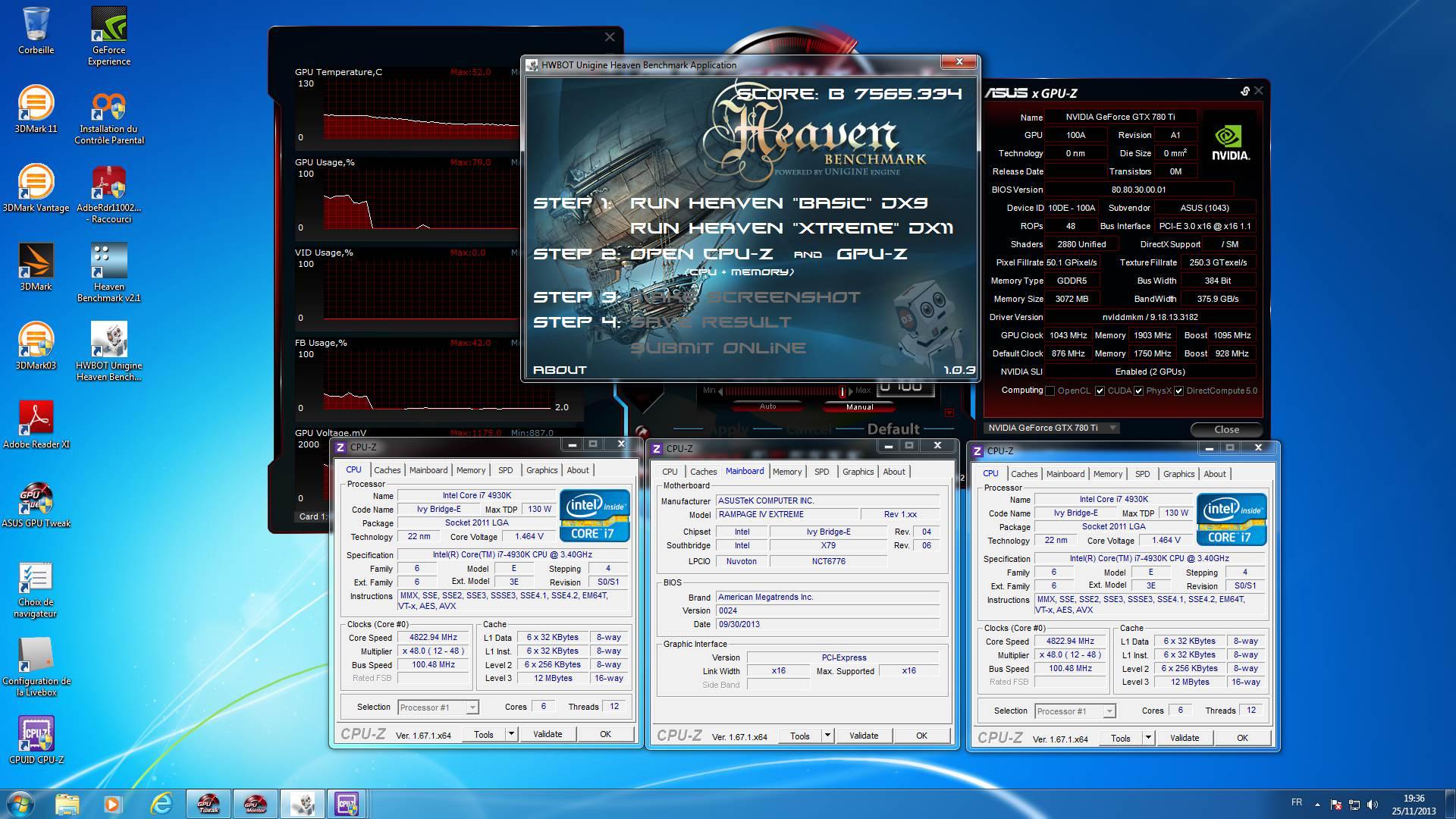Viewport: 1456px width, 819px height.
Task: Launch Internet Explorer from the taskbar
Action: (x=161, y=804)
